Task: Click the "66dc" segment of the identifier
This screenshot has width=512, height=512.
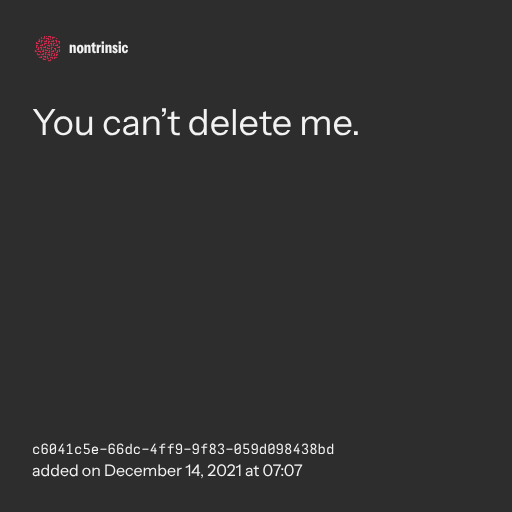Action: pyautogui.click(x=124, y=449)
